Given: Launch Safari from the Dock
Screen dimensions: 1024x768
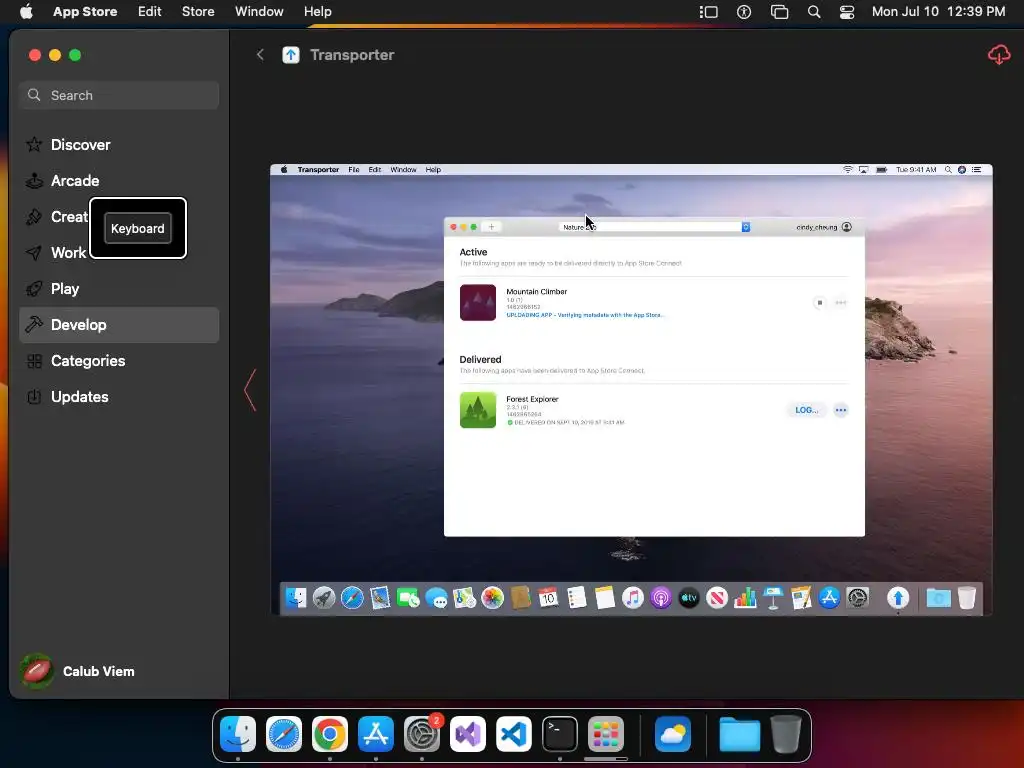Looking at the screenshot, I should point(283,734).
